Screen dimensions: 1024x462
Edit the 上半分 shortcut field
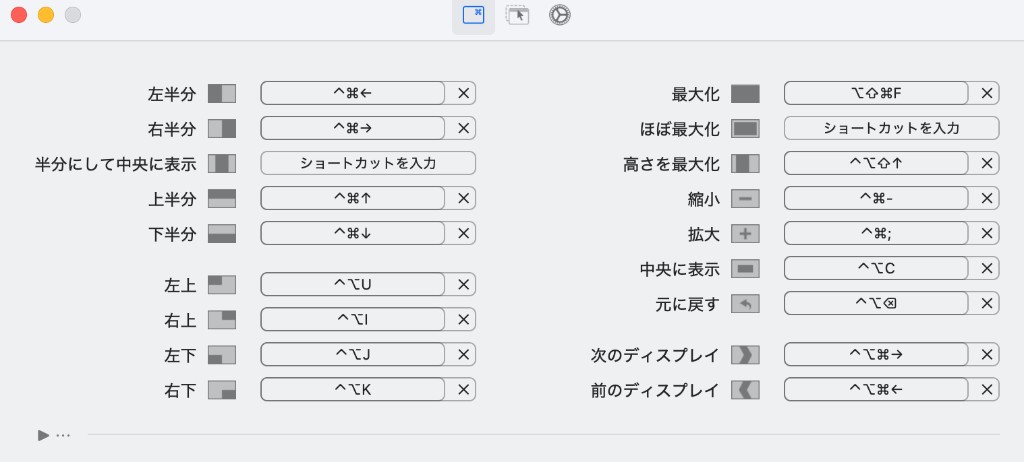tap(353, 197)
